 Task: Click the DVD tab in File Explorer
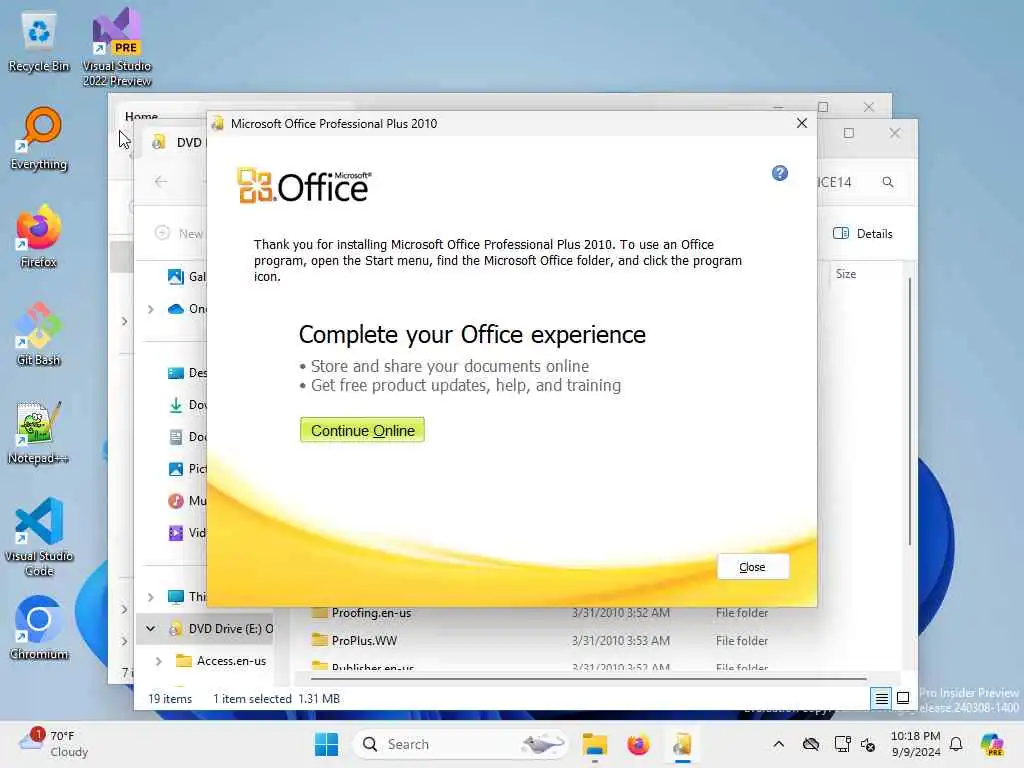pyautogui.click(x=178, y=142)
